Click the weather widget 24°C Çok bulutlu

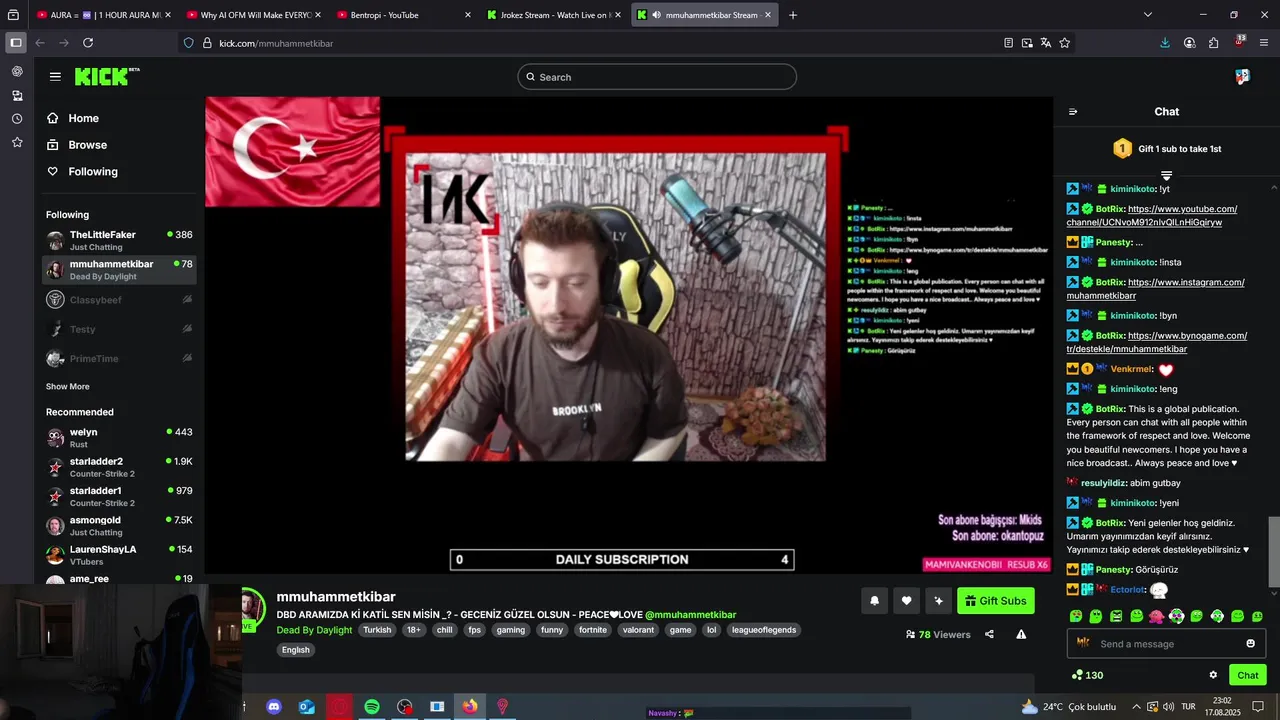pos(1068,706)
